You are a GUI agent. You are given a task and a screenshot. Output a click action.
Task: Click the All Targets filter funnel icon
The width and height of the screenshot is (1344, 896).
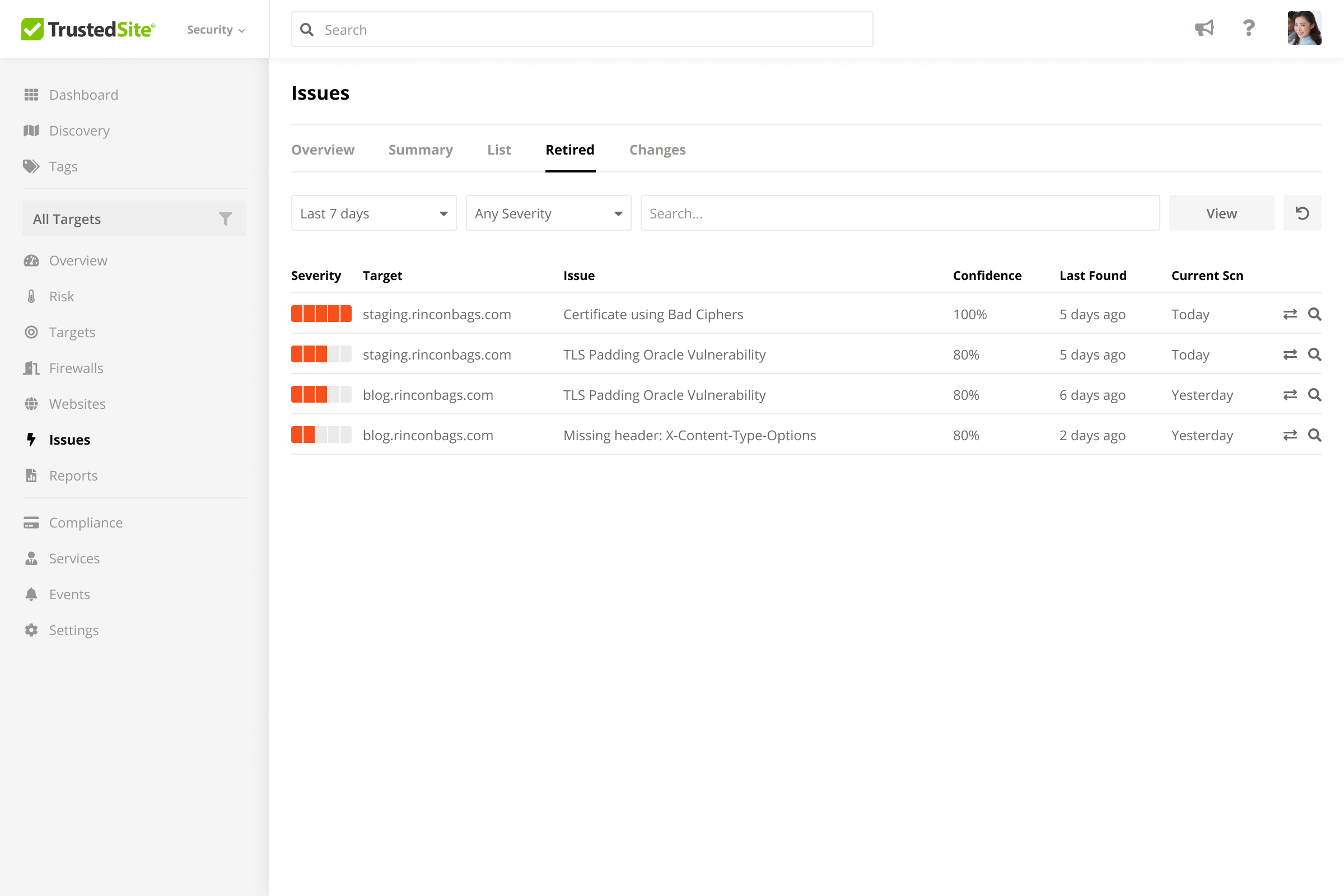click(x=225, y=219)
